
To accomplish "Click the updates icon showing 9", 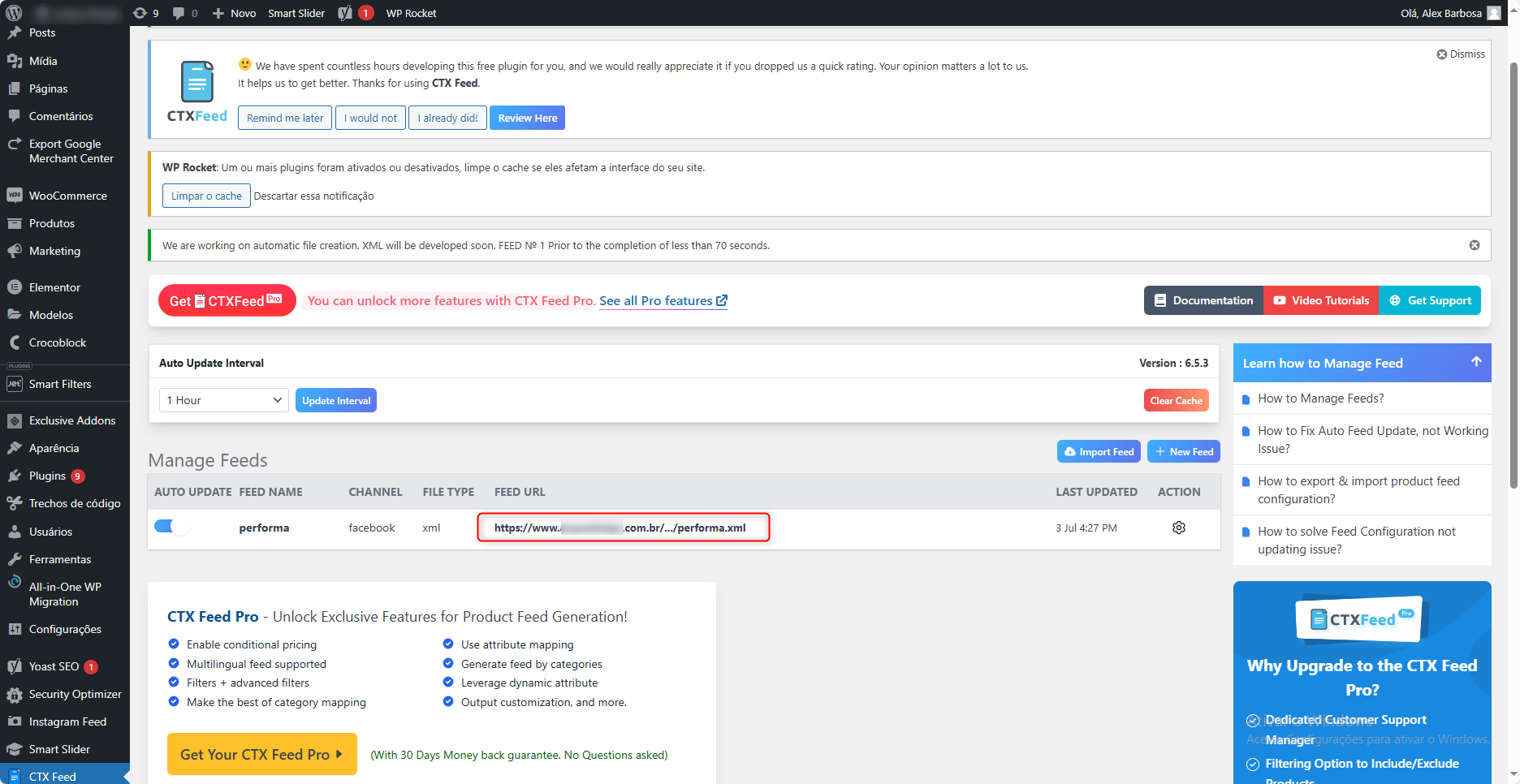I will point(145,13).
